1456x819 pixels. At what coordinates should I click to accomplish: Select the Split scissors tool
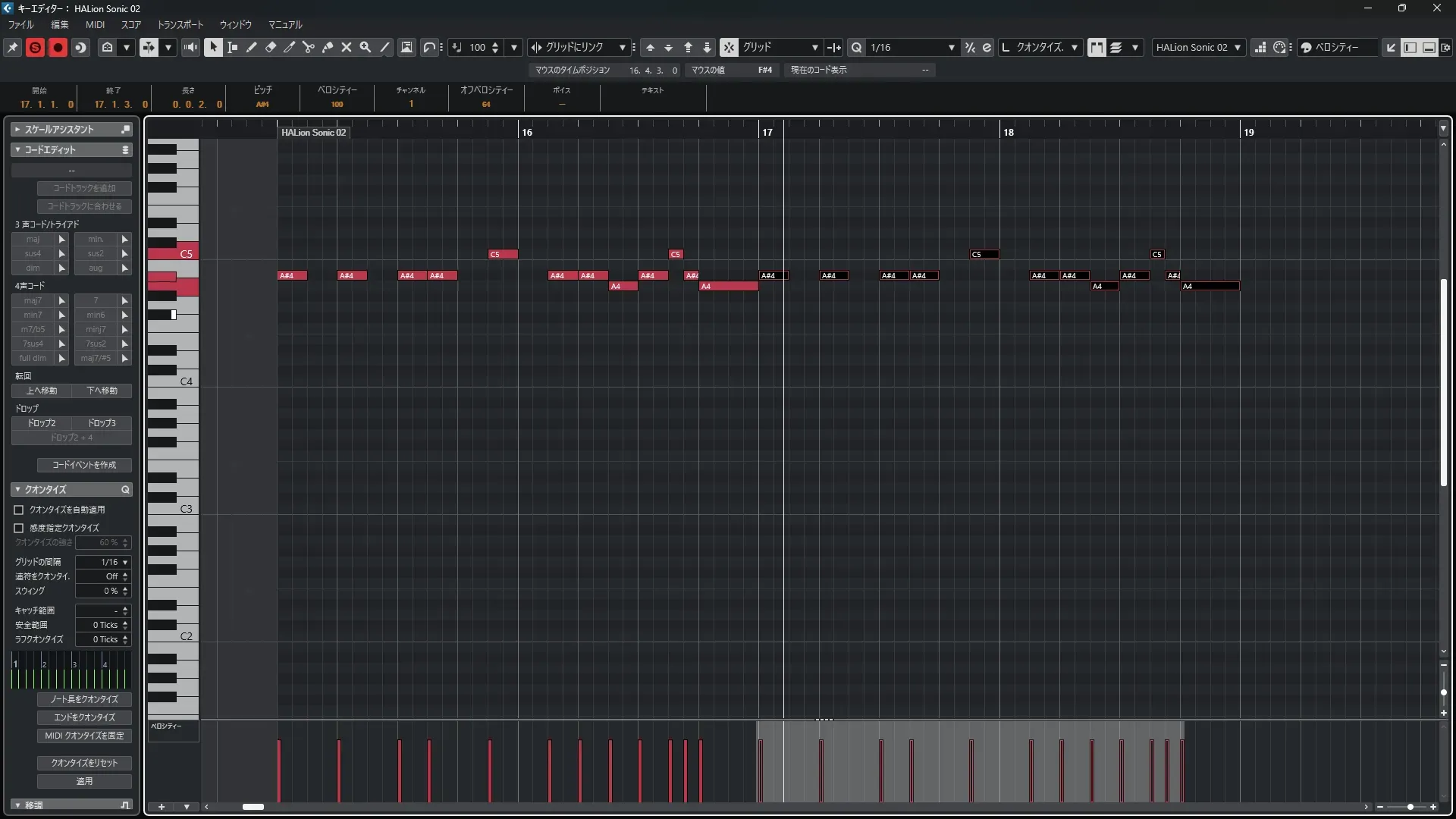click(x=309, y=47)
